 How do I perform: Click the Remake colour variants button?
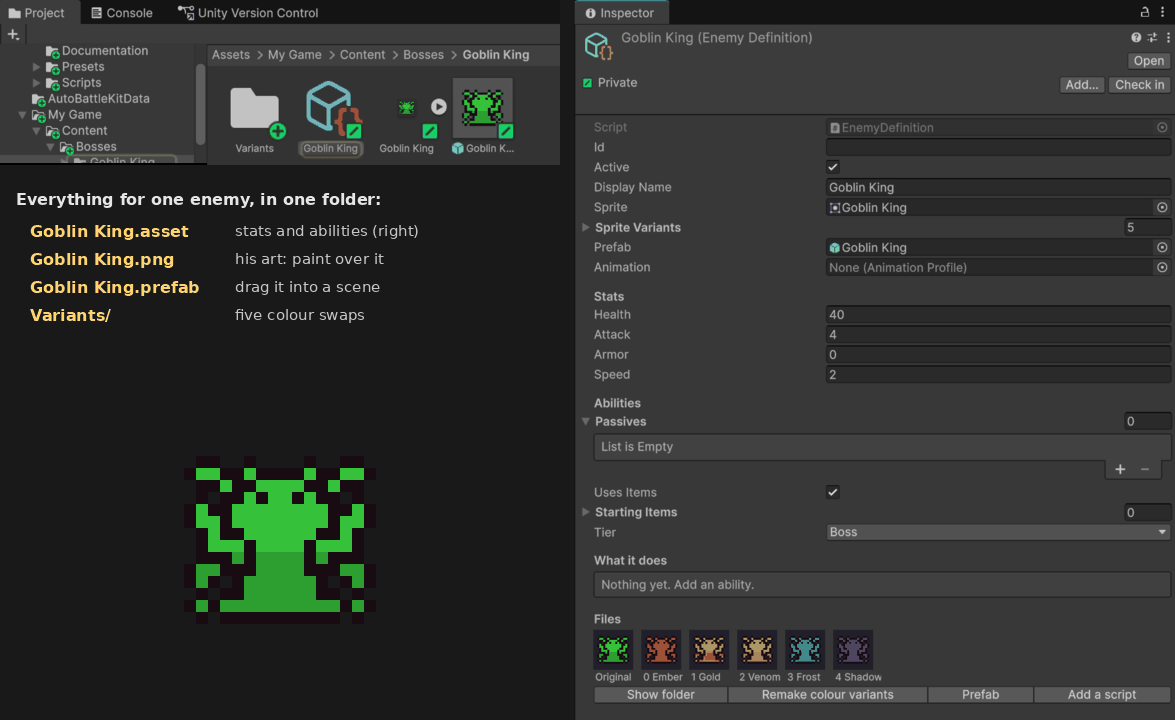coord(827,695)
